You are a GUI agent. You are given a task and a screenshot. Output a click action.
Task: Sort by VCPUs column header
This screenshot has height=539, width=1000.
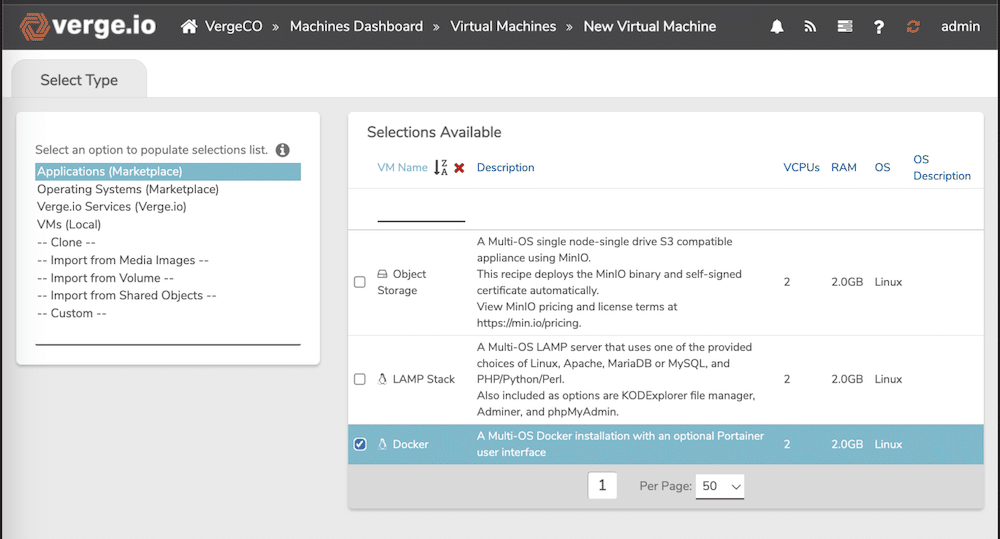click(x=802, y=168)
